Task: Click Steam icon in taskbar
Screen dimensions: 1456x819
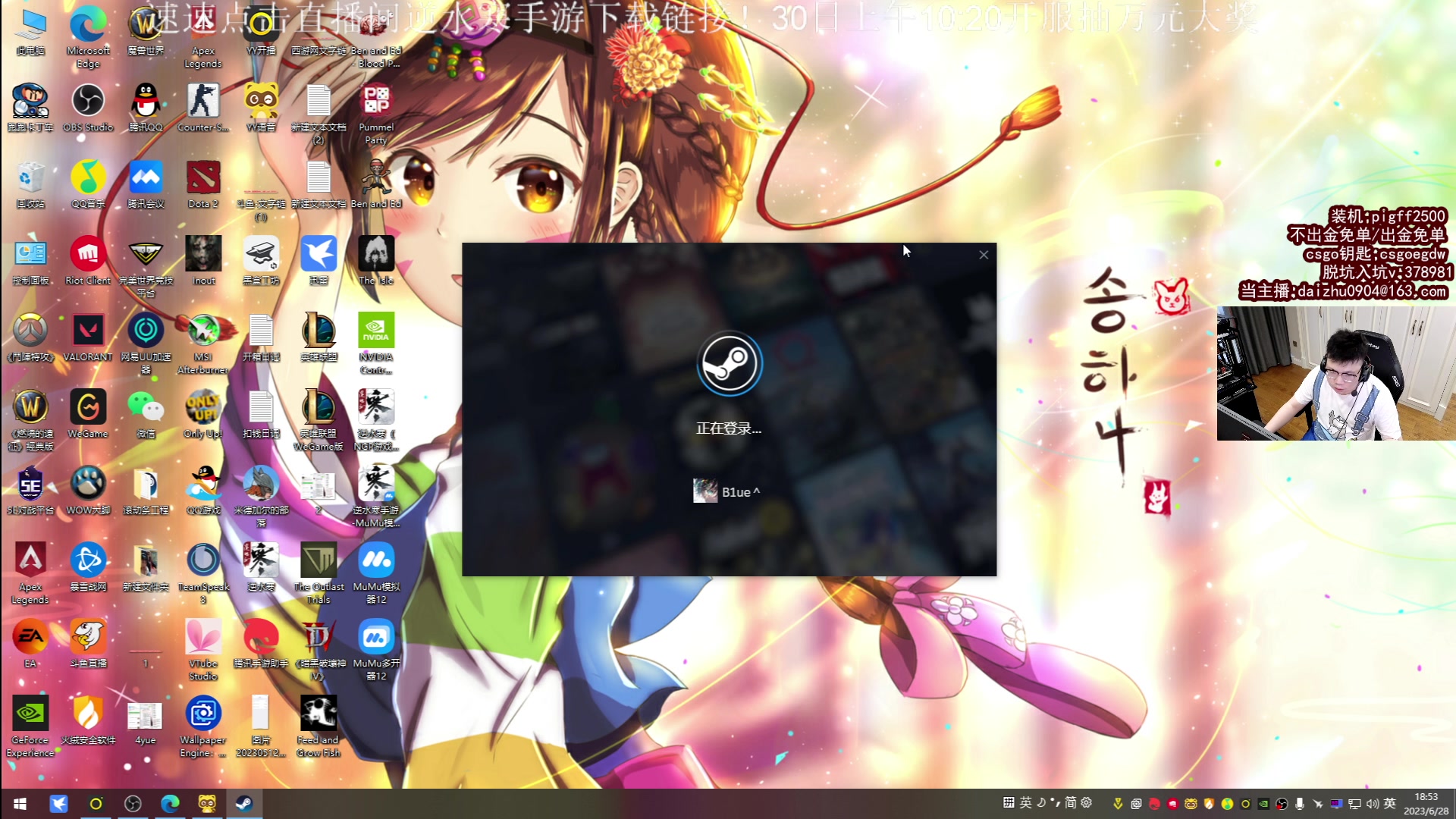Action: (243, 804)
